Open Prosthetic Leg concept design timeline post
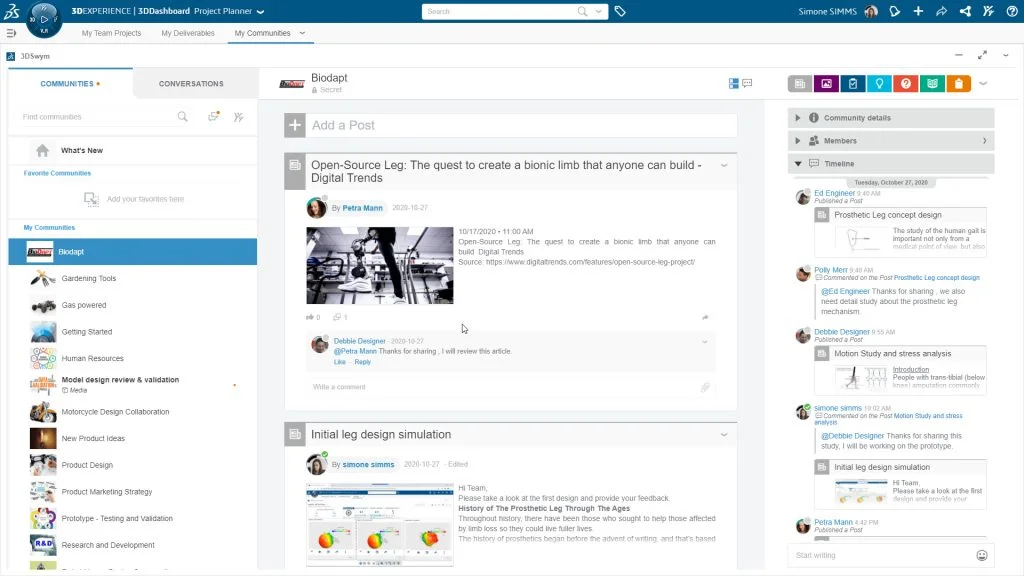Screen dimensions: 1024x576 coord(888,215)
